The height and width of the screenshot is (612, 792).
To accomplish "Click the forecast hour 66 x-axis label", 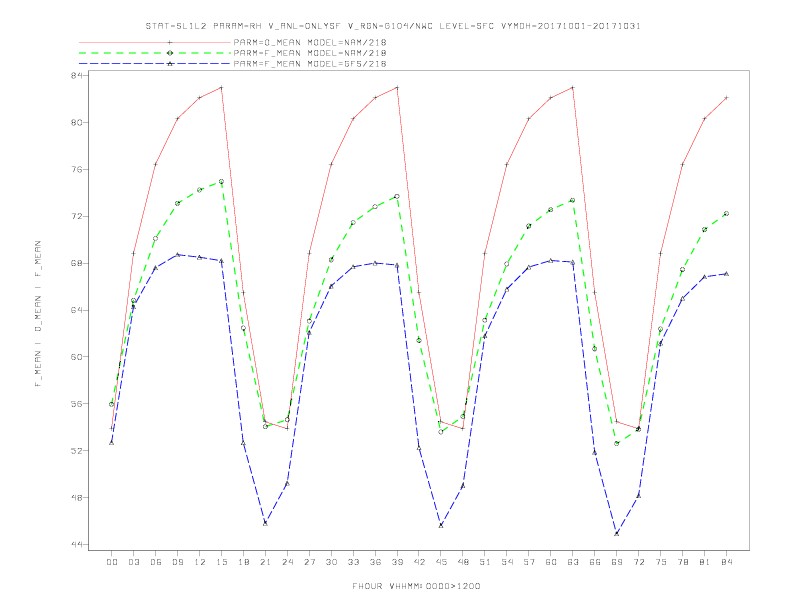I will (x=595, y=562).
